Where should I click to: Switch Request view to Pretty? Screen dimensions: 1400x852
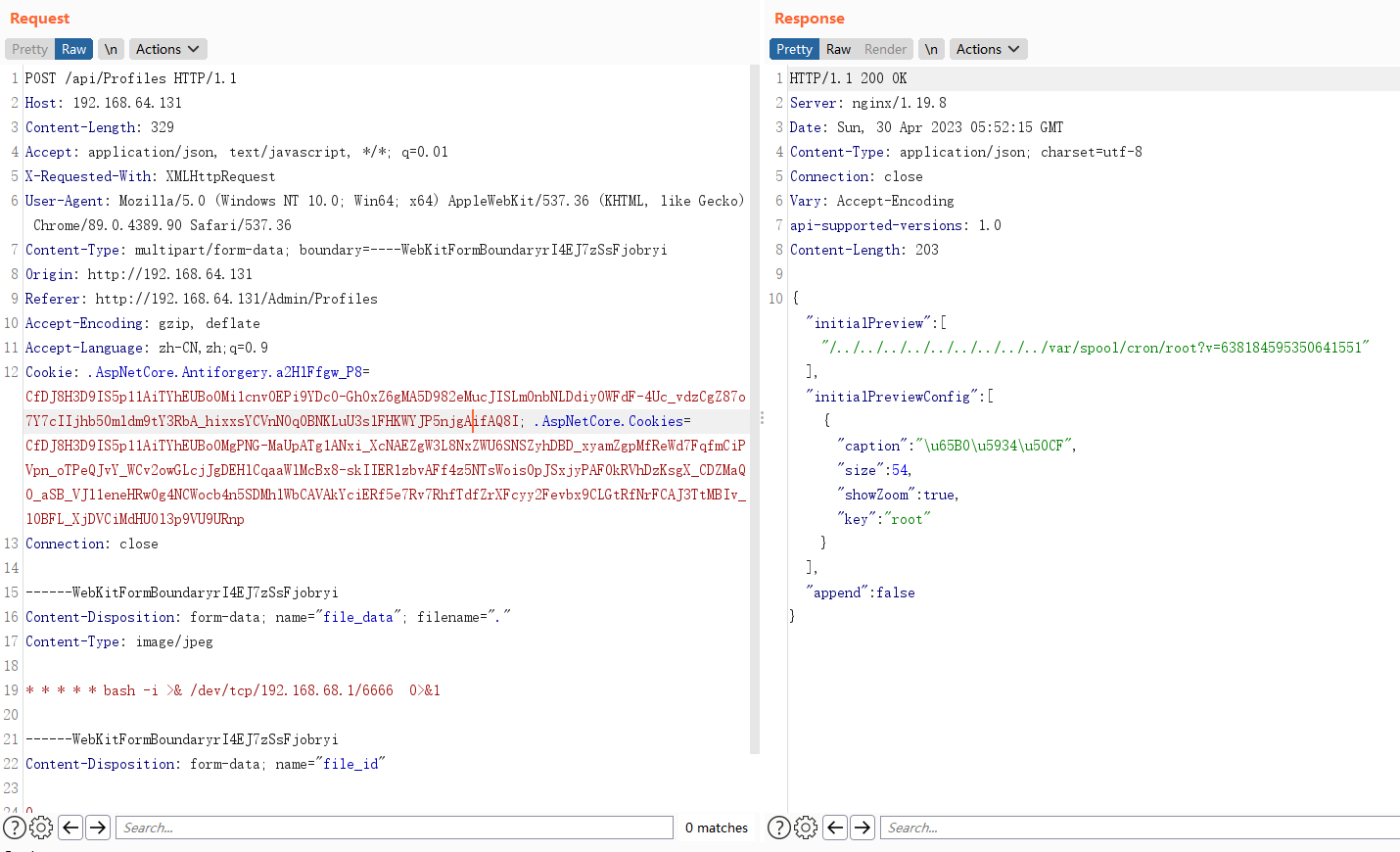pos(29,49)
